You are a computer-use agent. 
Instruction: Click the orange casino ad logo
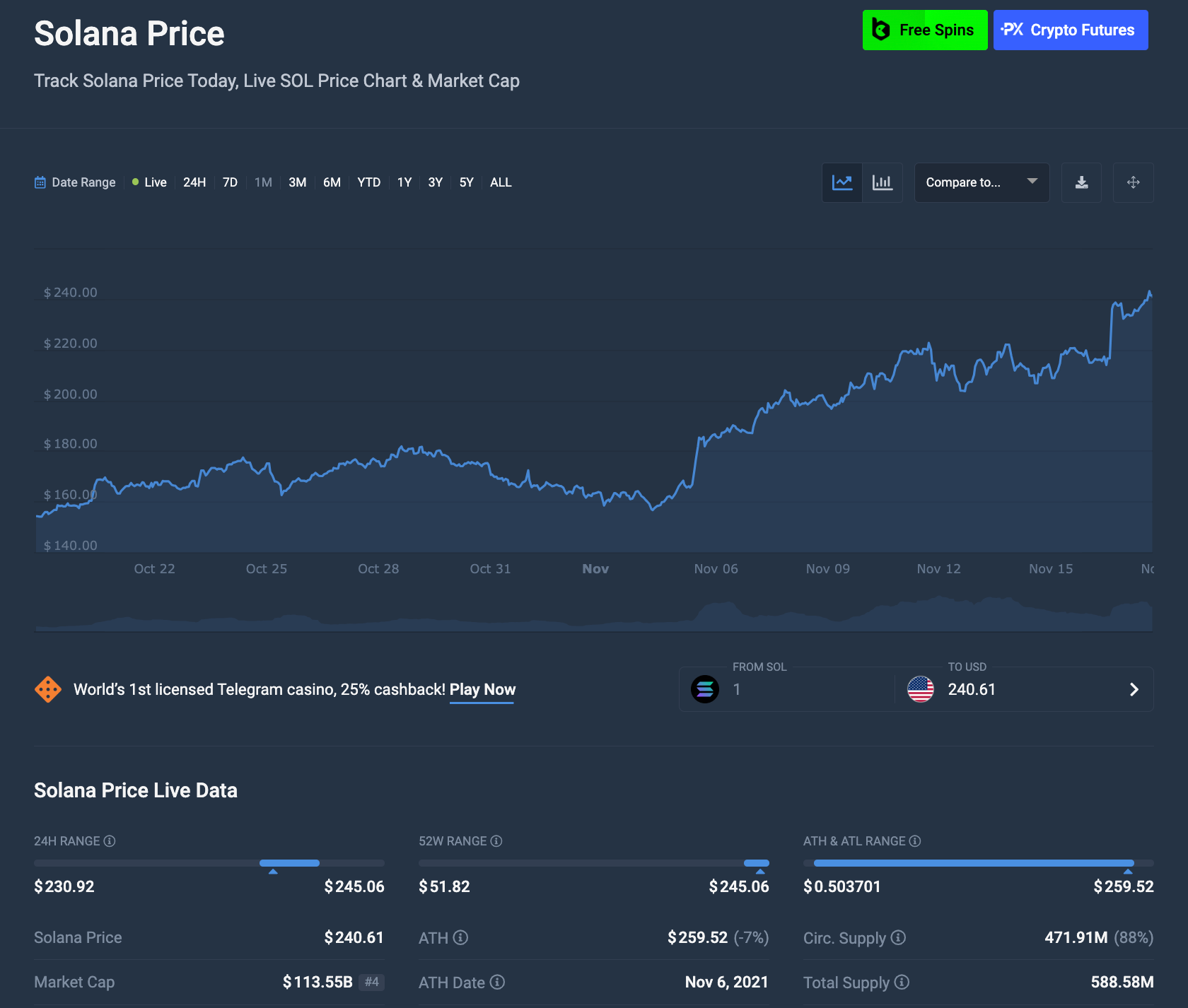coord(48,689)
